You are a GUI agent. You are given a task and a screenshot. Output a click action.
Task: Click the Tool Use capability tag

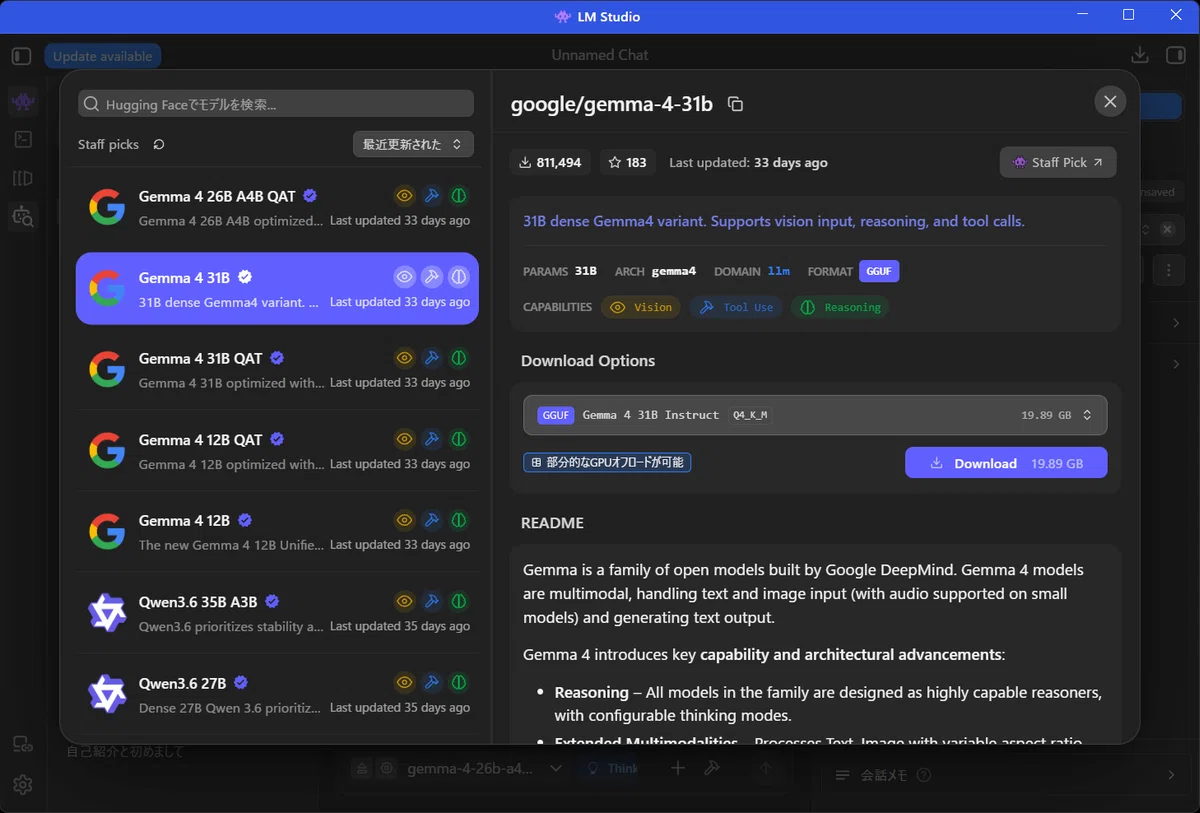coord(736,307)
